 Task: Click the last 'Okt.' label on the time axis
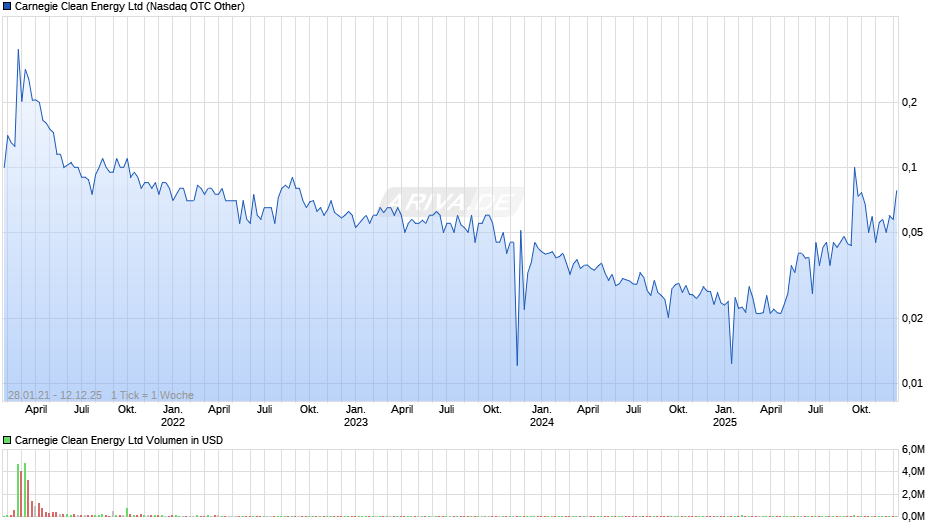861,410
